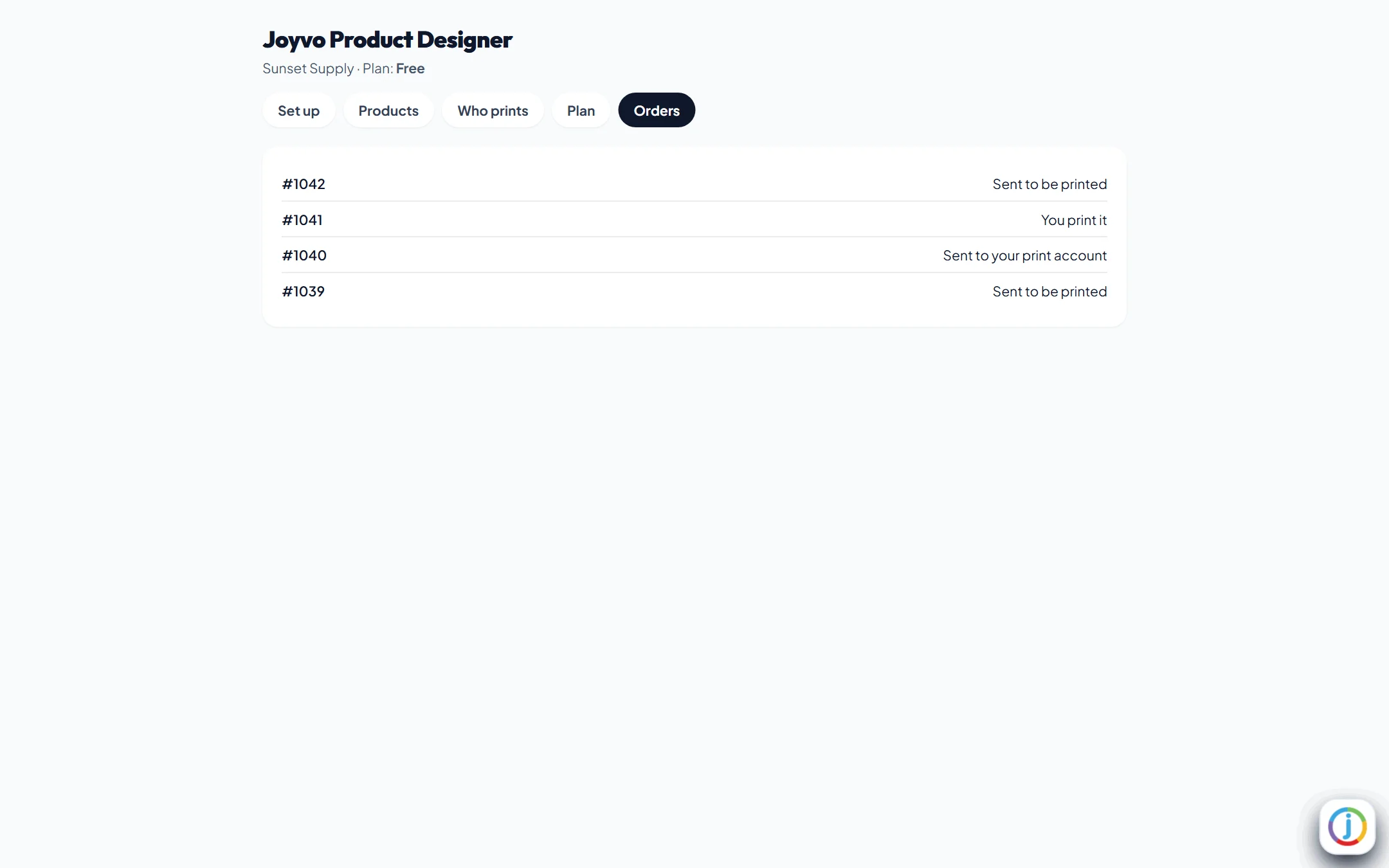Click the 'Free' plan label
The height and width of the screenshot is (868, 1389).
(x=410, y=69)
